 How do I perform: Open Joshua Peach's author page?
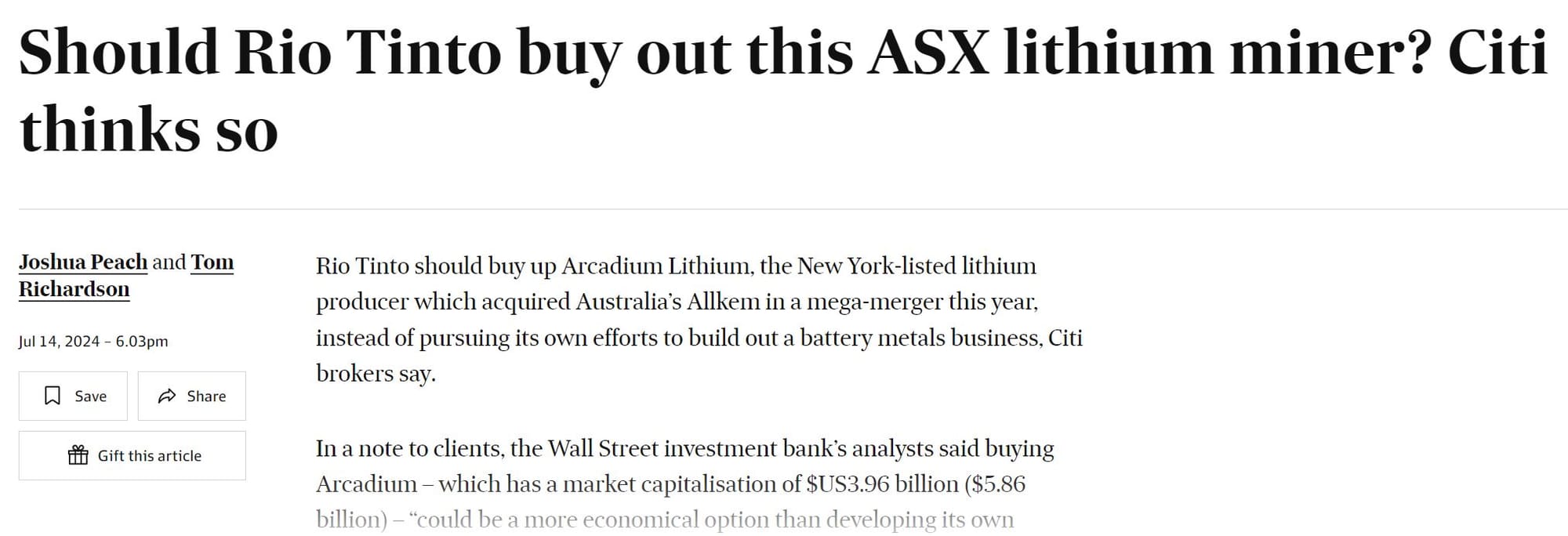pyautogui.click(x=83, y=262)
